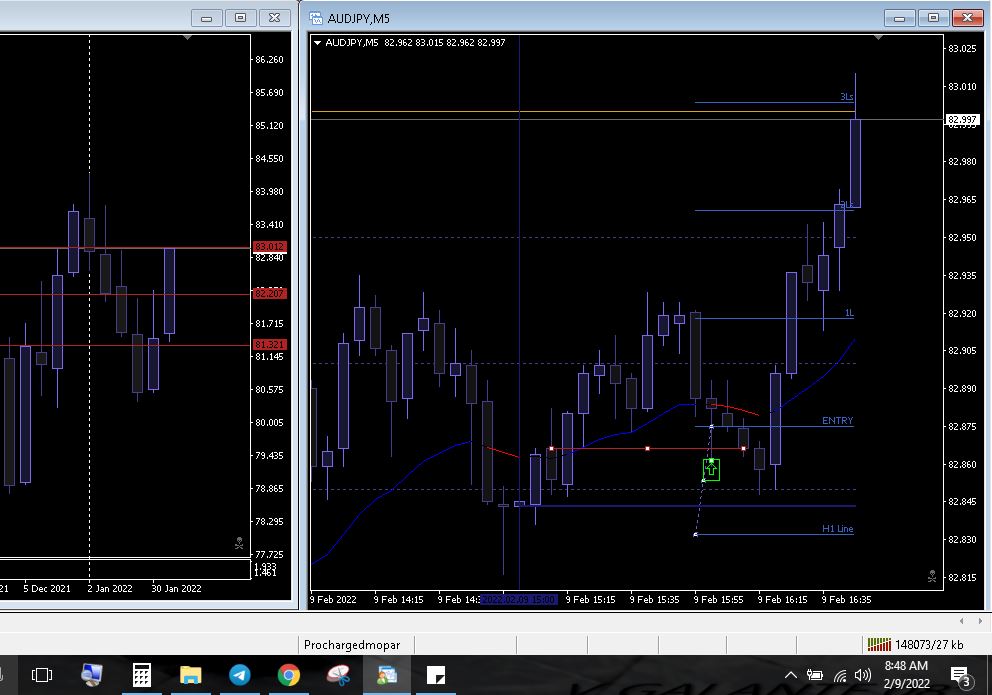
Task: Open File Explorer from the taskbar
Action: (x=190, y=675)
